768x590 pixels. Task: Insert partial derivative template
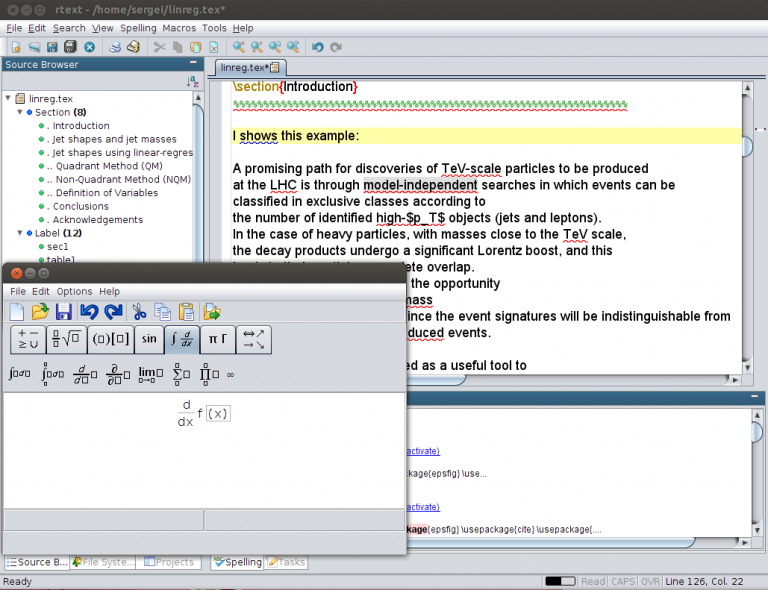(118, 374)
